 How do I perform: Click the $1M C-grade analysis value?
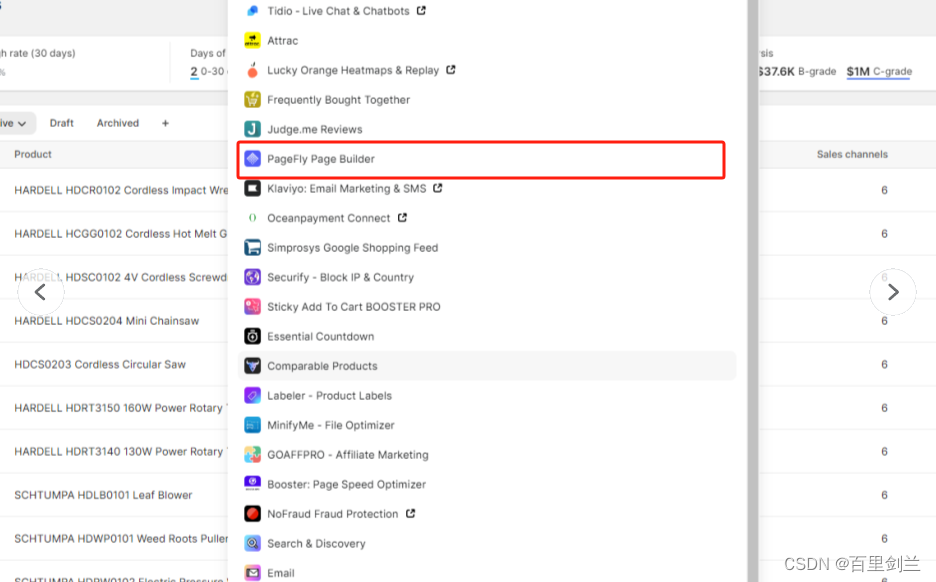click(x=879, y=72)
